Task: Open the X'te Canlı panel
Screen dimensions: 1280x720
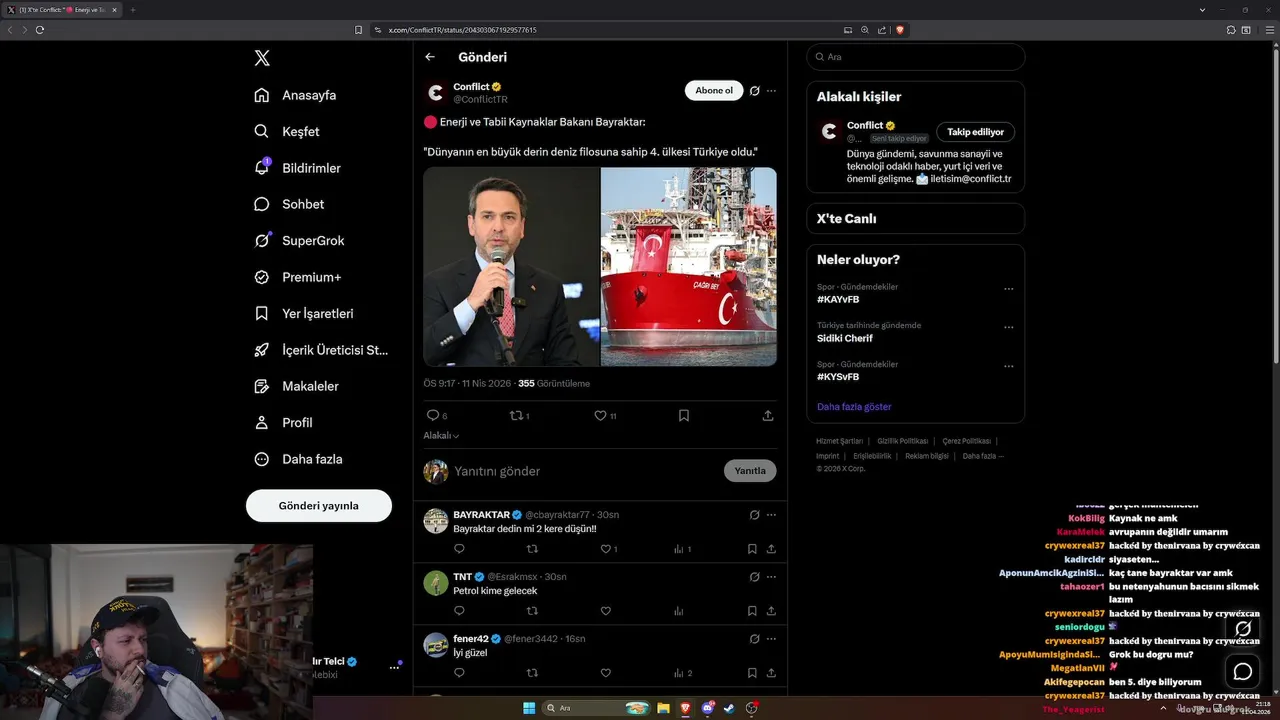Action: point(915,219)
